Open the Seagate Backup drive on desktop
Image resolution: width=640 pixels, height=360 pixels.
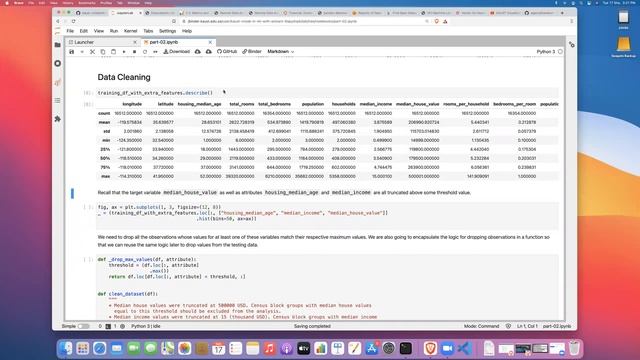tap(623, 47)
